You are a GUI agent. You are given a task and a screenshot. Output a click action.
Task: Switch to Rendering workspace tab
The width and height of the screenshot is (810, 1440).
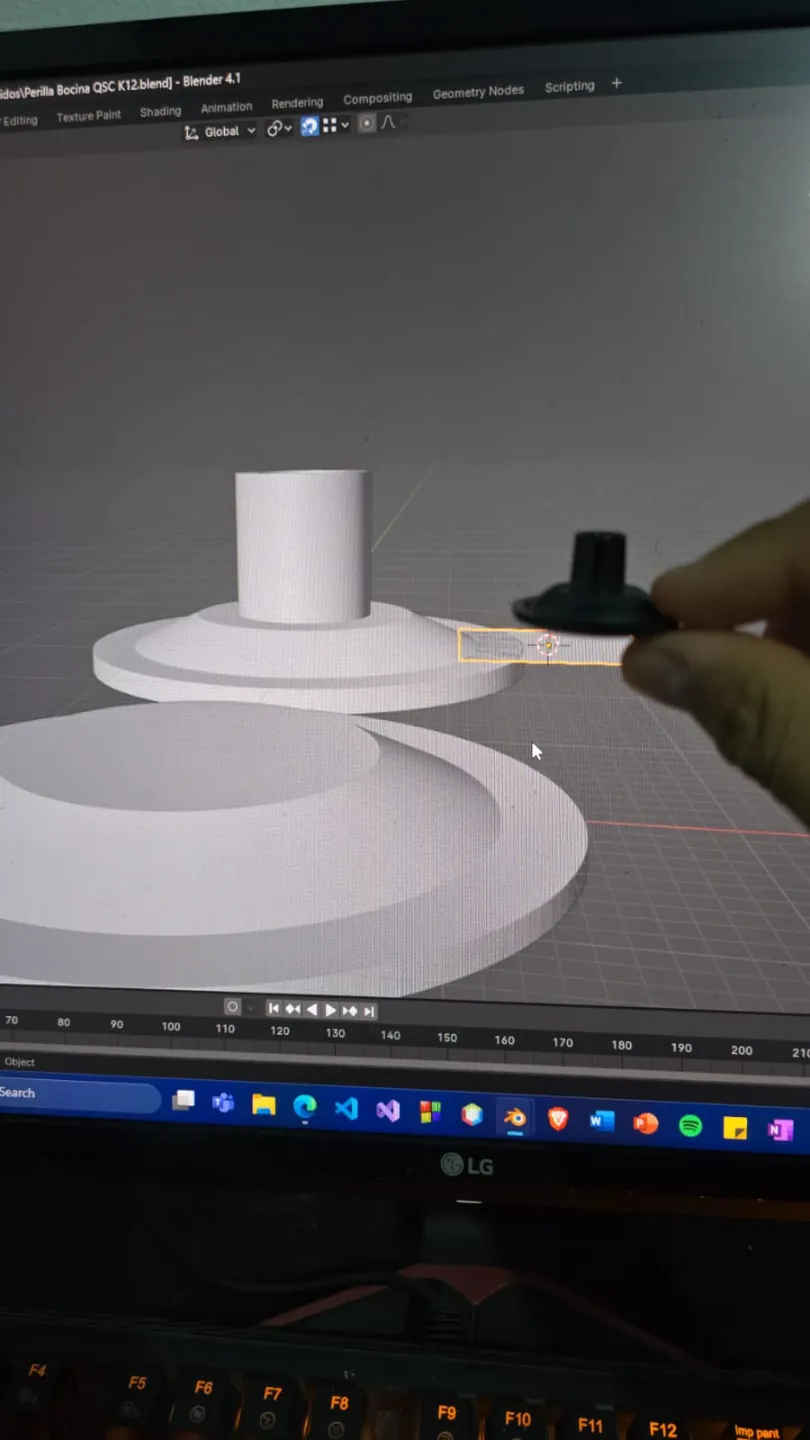tap(297, 103)
